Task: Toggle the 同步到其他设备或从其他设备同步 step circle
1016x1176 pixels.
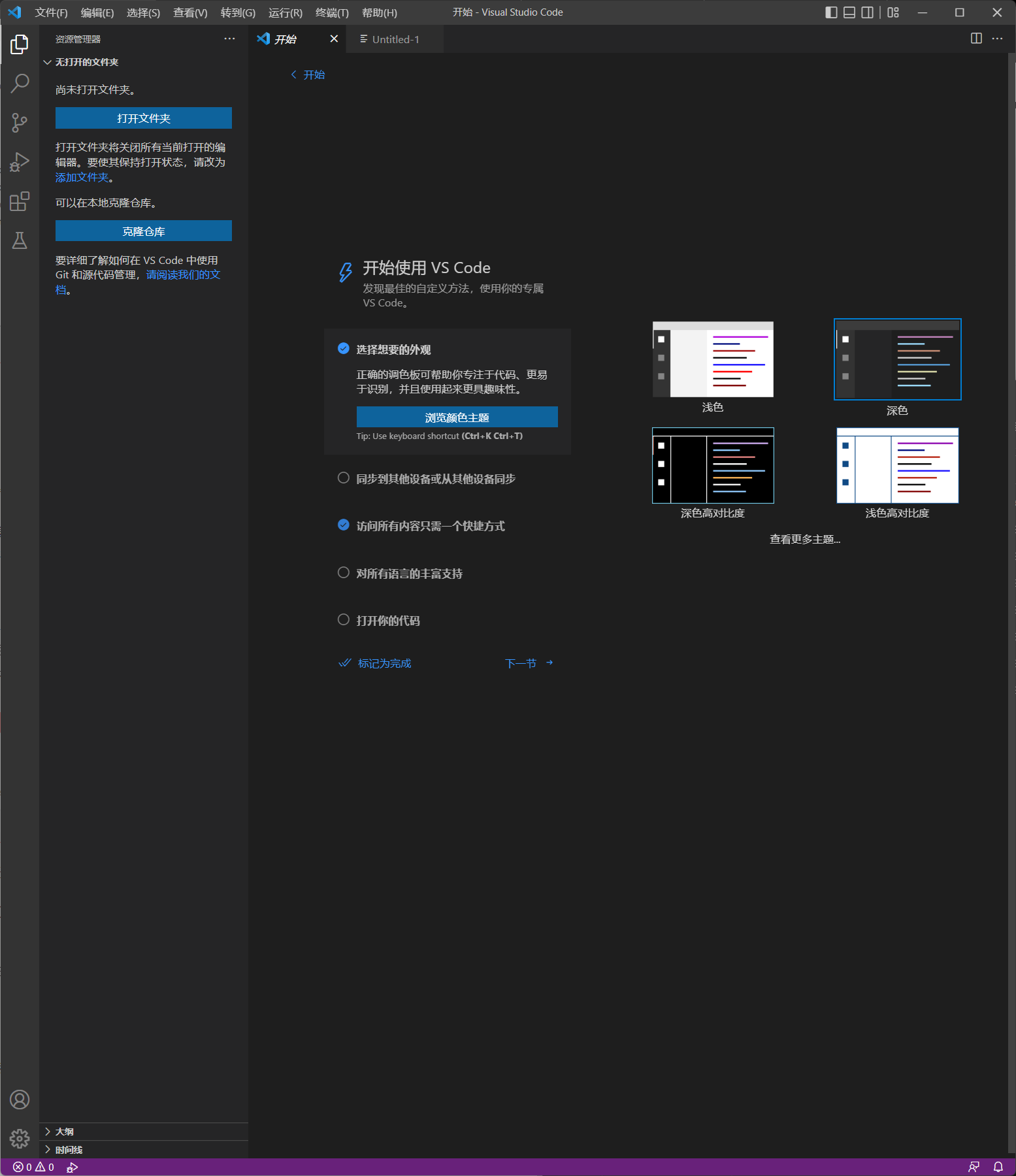Action: click(343, 478)
